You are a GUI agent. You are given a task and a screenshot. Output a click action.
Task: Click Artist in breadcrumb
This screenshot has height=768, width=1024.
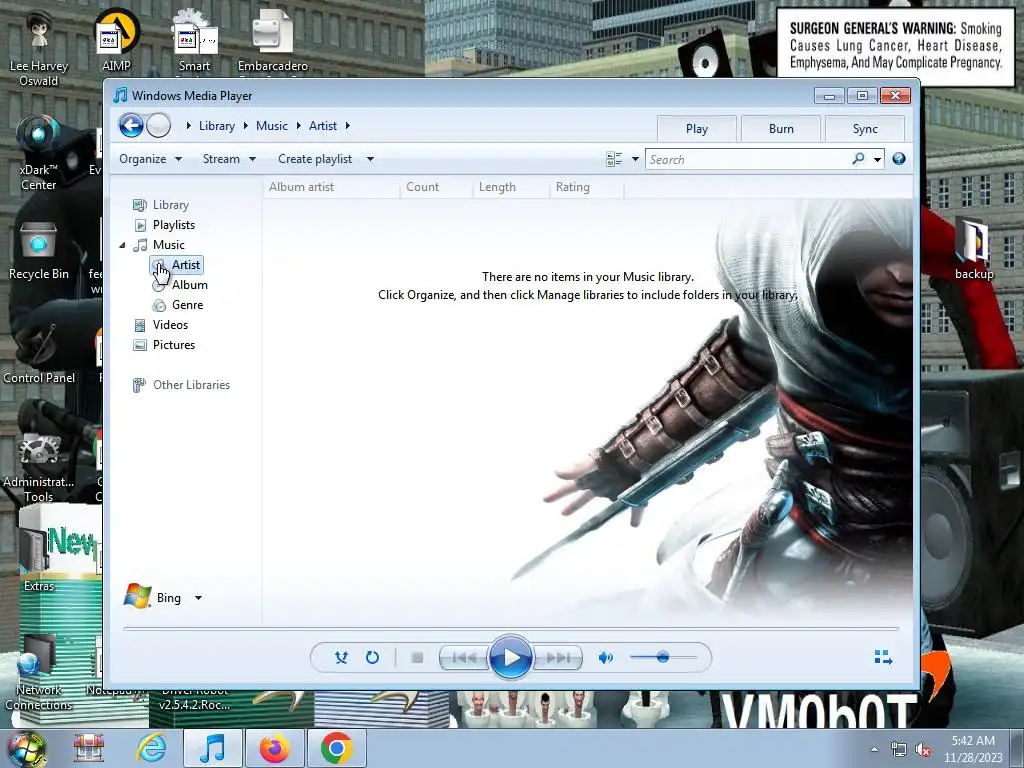point(323,125)
